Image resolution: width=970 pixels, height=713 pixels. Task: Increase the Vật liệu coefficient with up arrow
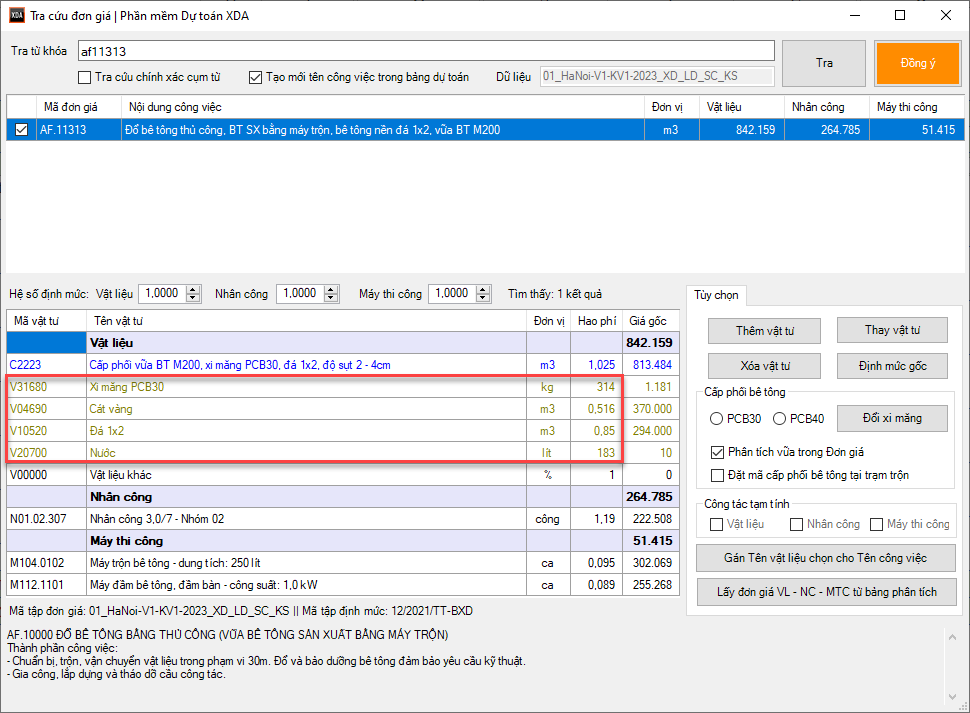[x=193, y=289]
